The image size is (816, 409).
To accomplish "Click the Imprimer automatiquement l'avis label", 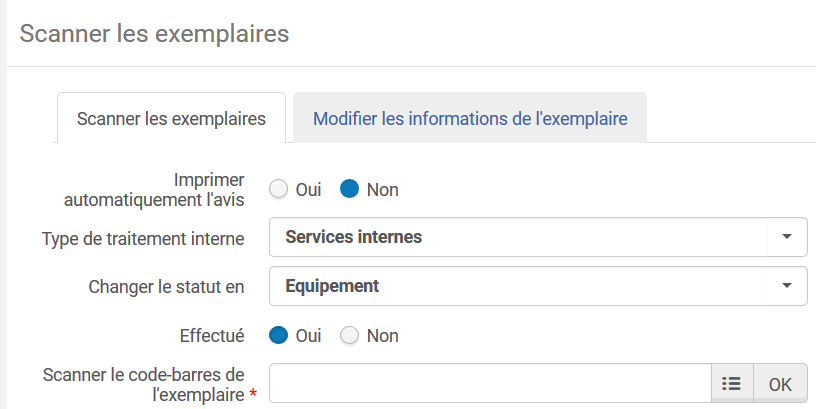I will [154, 188].
